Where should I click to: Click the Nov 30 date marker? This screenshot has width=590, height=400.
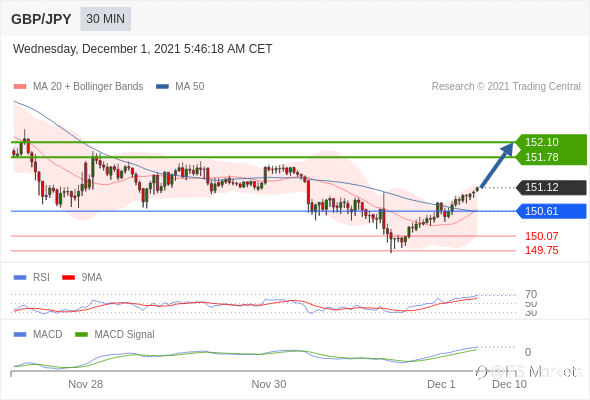(269, 384)
